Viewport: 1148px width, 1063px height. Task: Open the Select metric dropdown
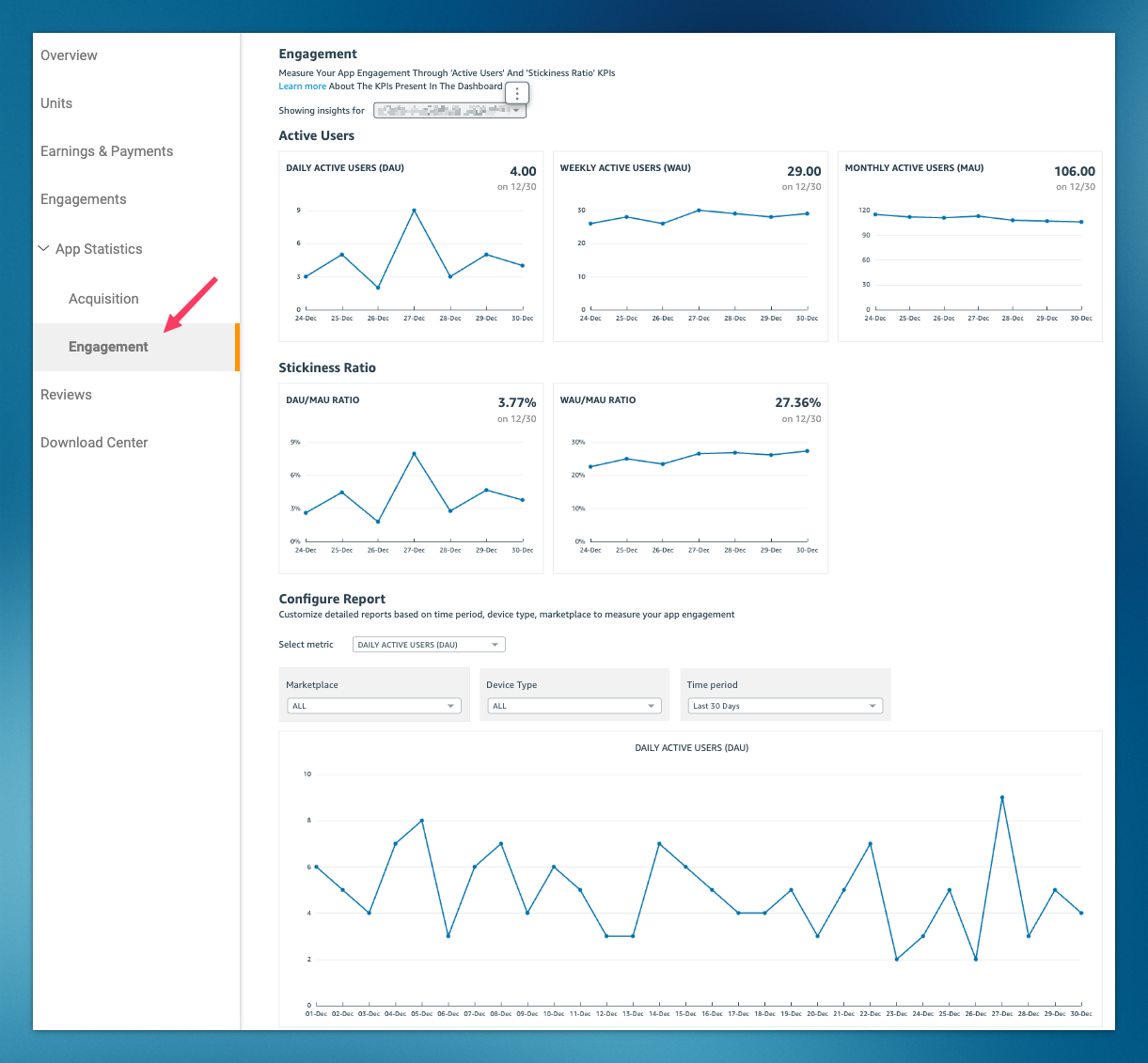point(429,645)
